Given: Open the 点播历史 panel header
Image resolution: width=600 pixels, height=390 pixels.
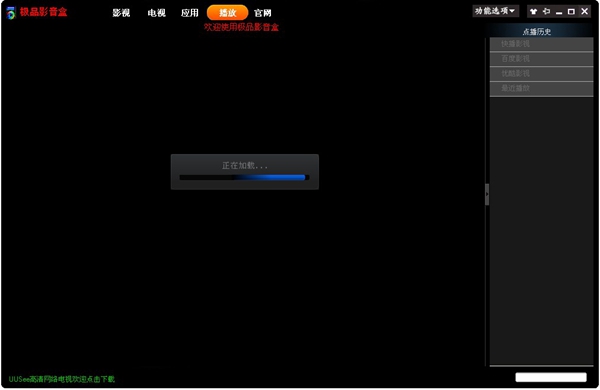Looking at the screenshot, I should pyautogui.click(x=537, y=32).
